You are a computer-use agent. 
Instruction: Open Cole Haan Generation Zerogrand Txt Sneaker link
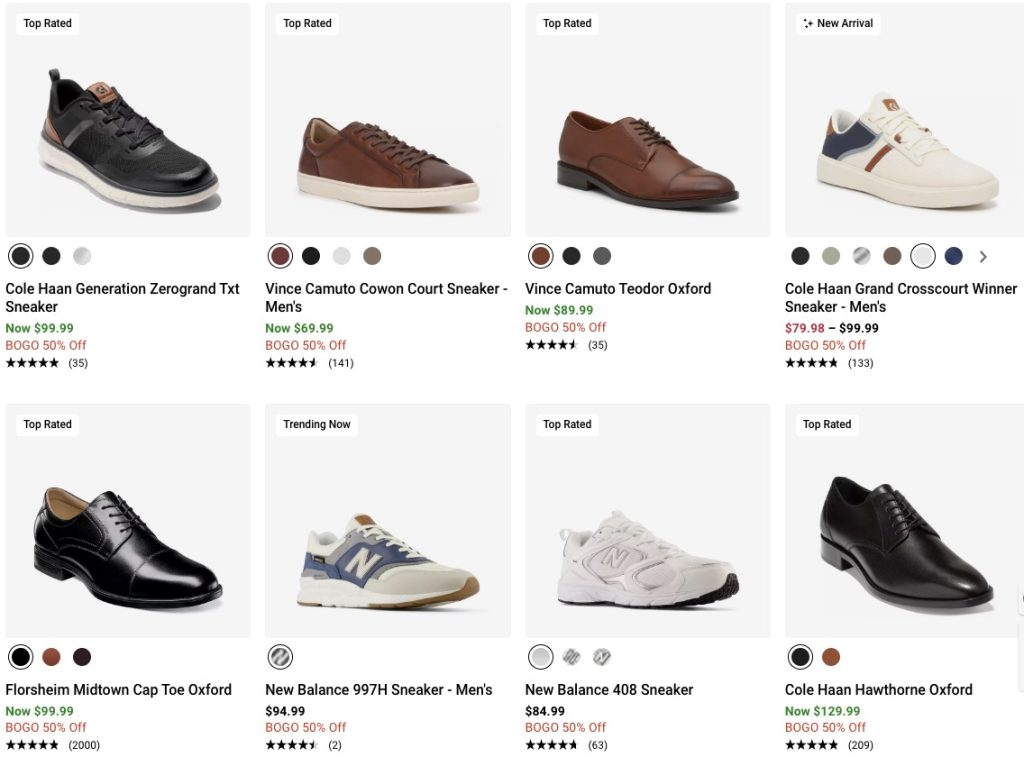pos(122,297)
